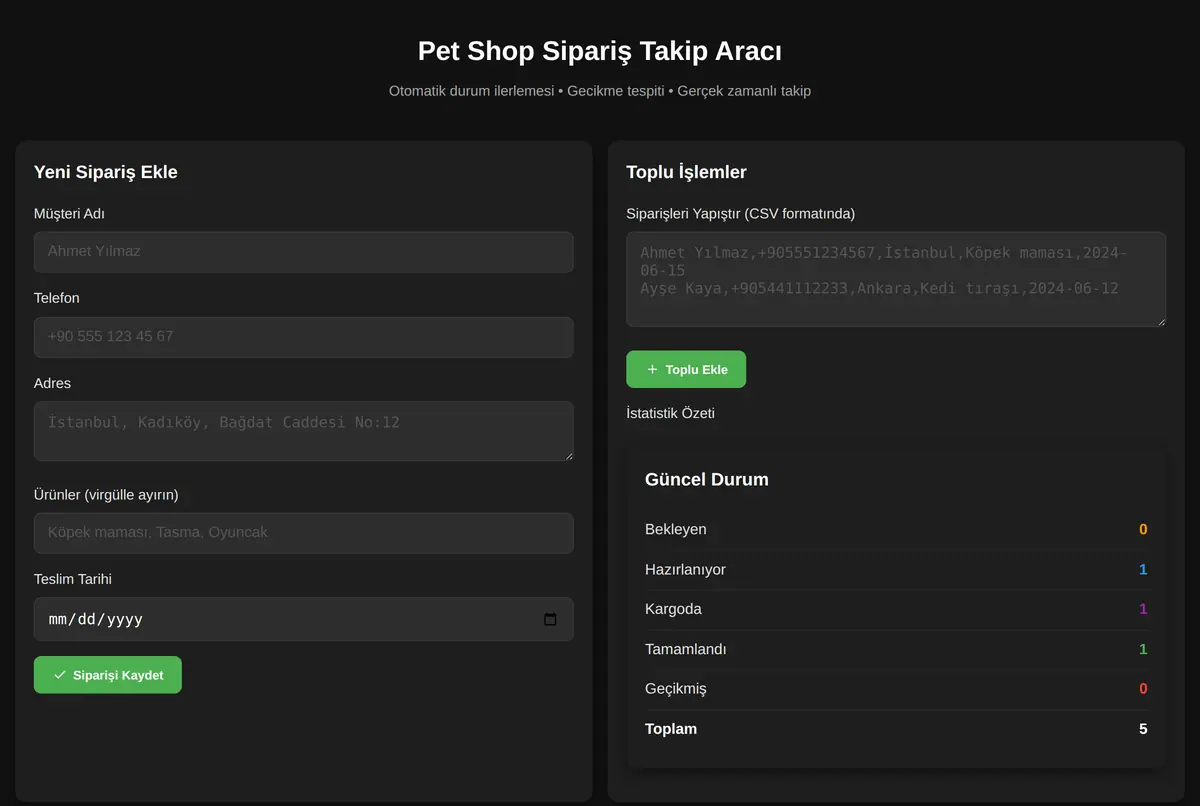The height and width of the screenshot is (806, 1200).
Task: Select the Kargoda status row label
Action: click(674, 609)
